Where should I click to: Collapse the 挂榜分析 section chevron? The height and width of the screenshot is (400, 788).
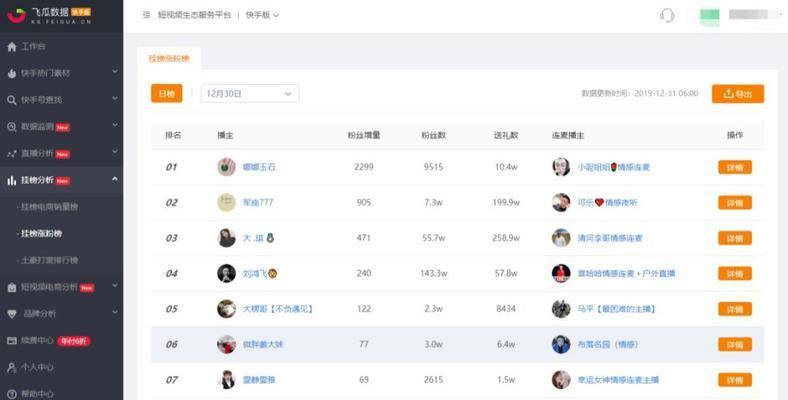point(115,179)
